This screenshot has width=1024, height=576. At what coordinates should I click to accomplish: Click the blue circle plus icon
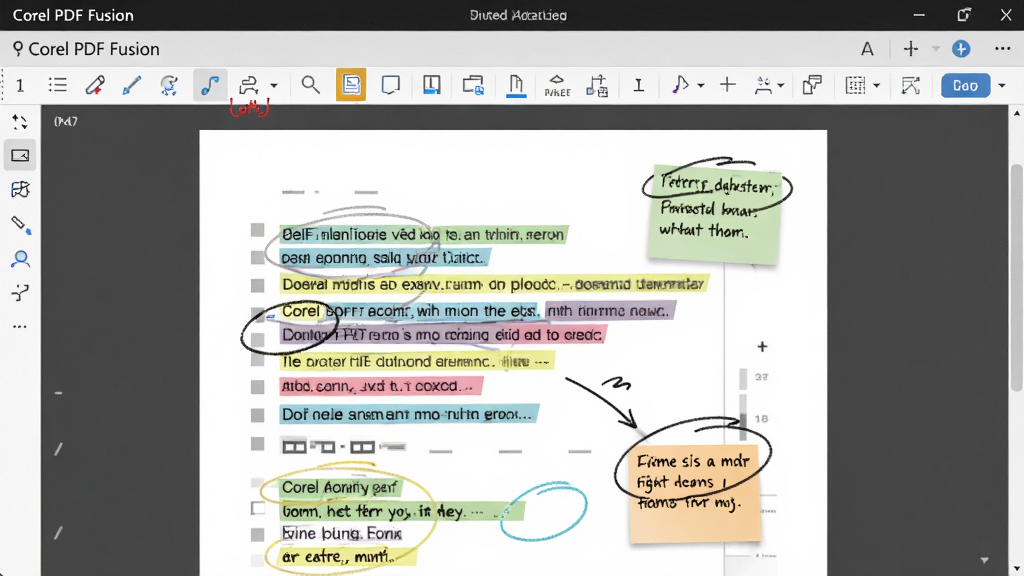(961, 49)
